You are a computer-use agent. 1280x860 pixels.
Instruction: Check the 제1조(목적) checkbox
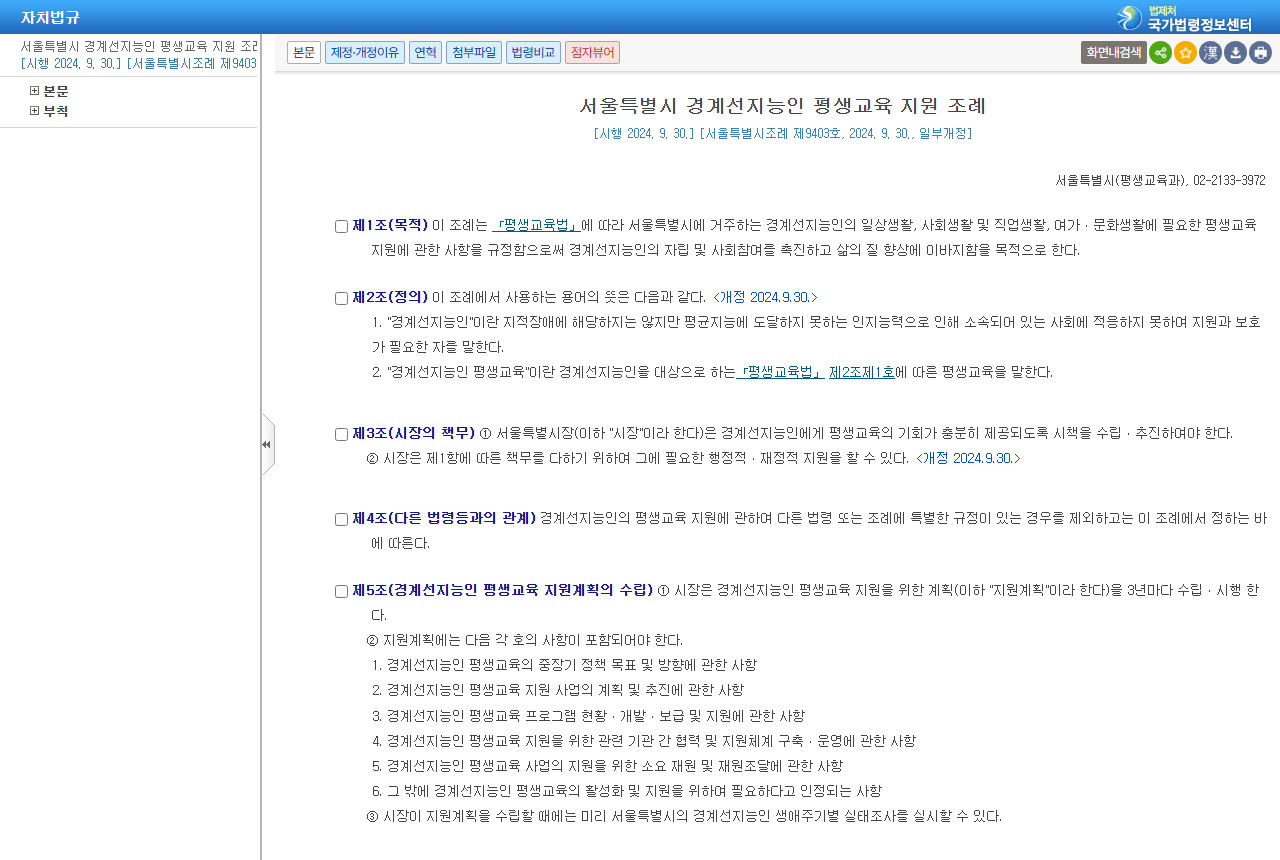pos(341,226)
